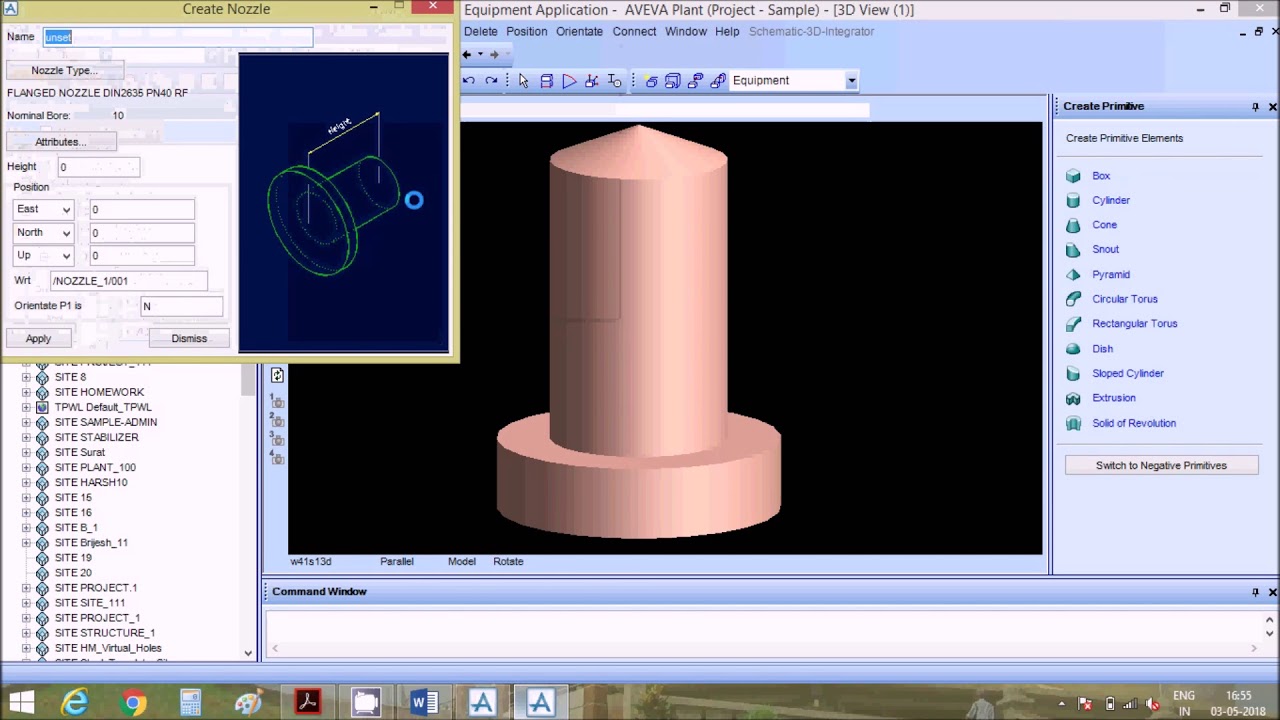Open the Window menu
Screen dimensions: 1280x720
click(x=686, y=31)
